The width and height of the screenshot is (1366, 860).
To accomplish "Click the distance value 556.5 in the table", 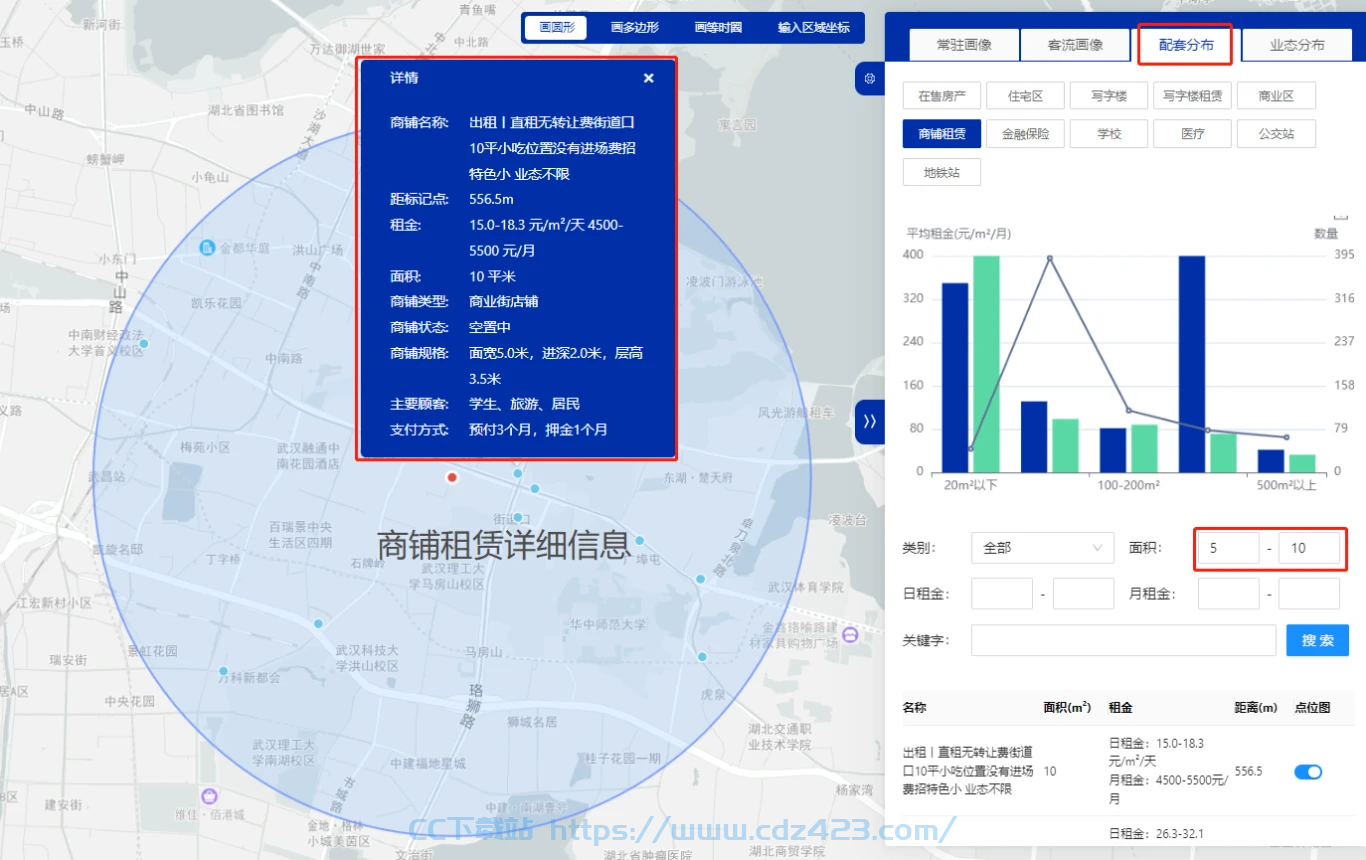I will point(1249,771).
